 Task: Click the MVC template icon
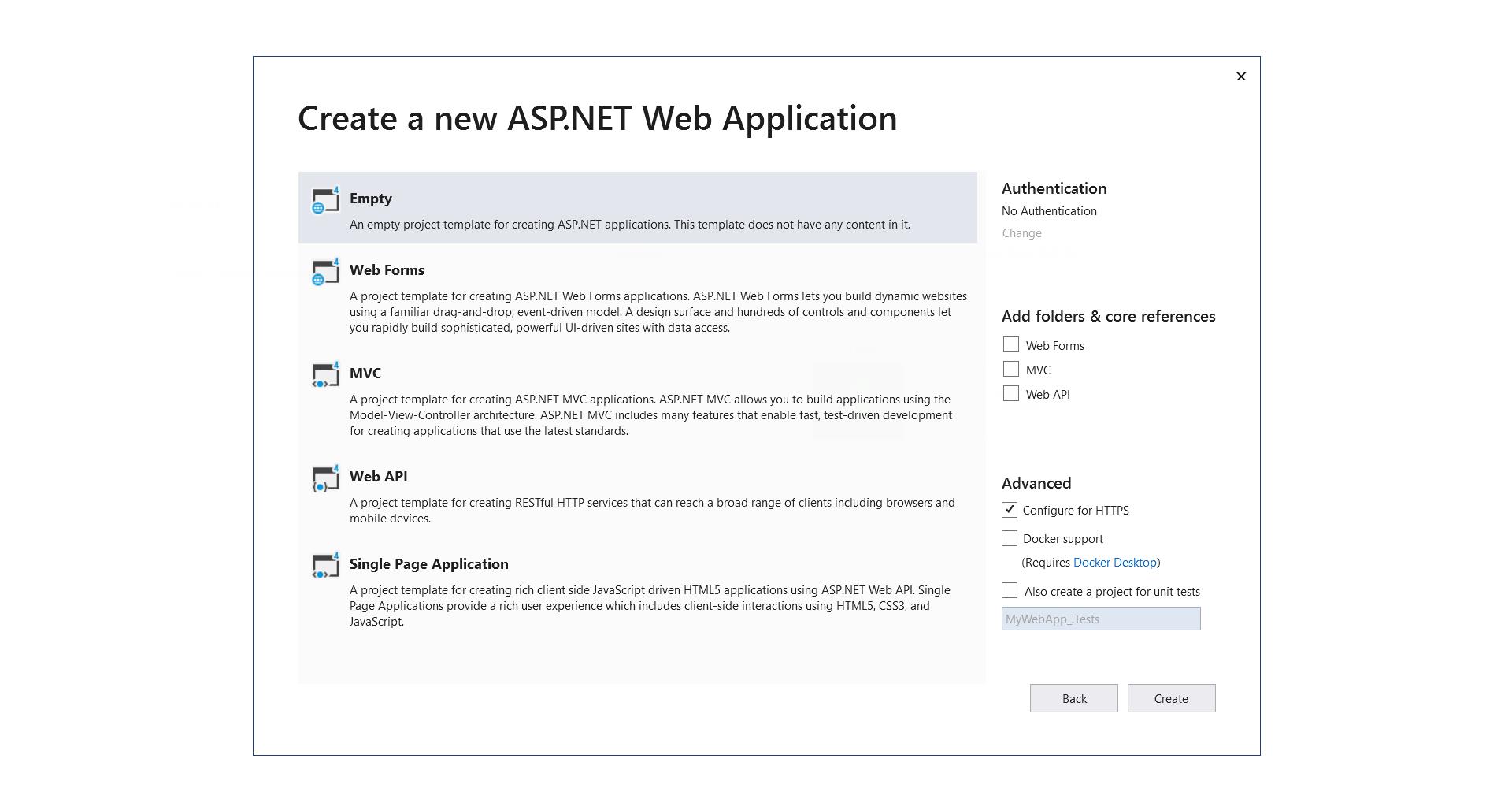[x=325, y=375]
